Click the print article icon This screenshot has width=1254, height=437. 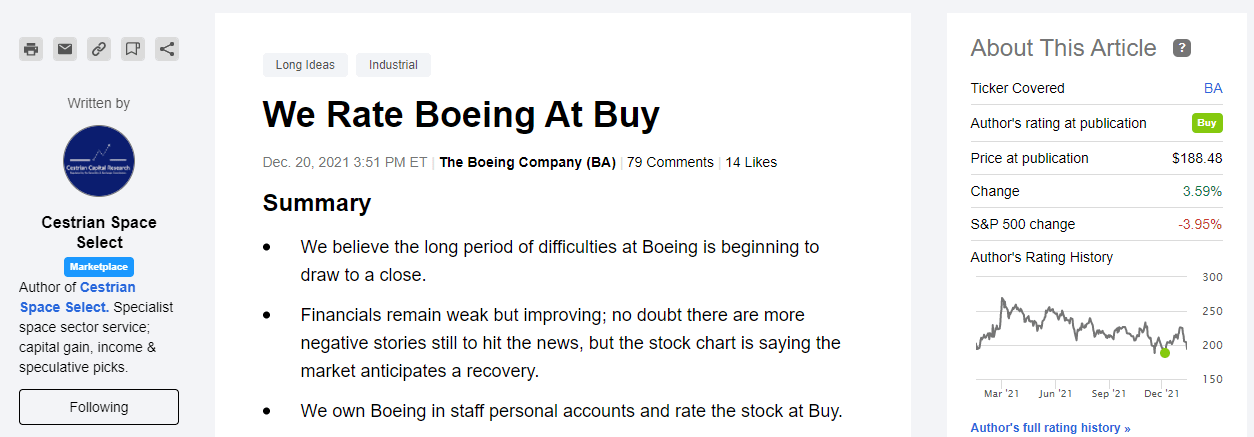tap(31, 49)
